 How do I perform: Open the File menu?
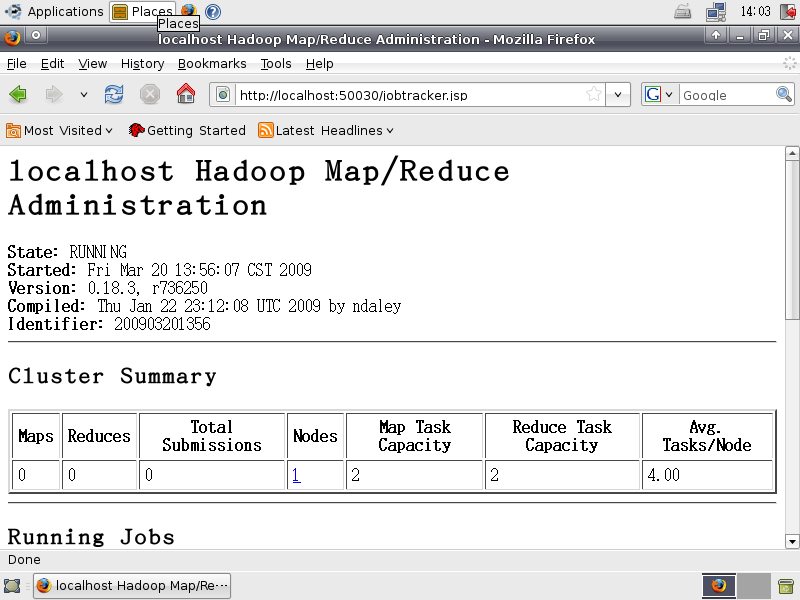coord(16,64)
